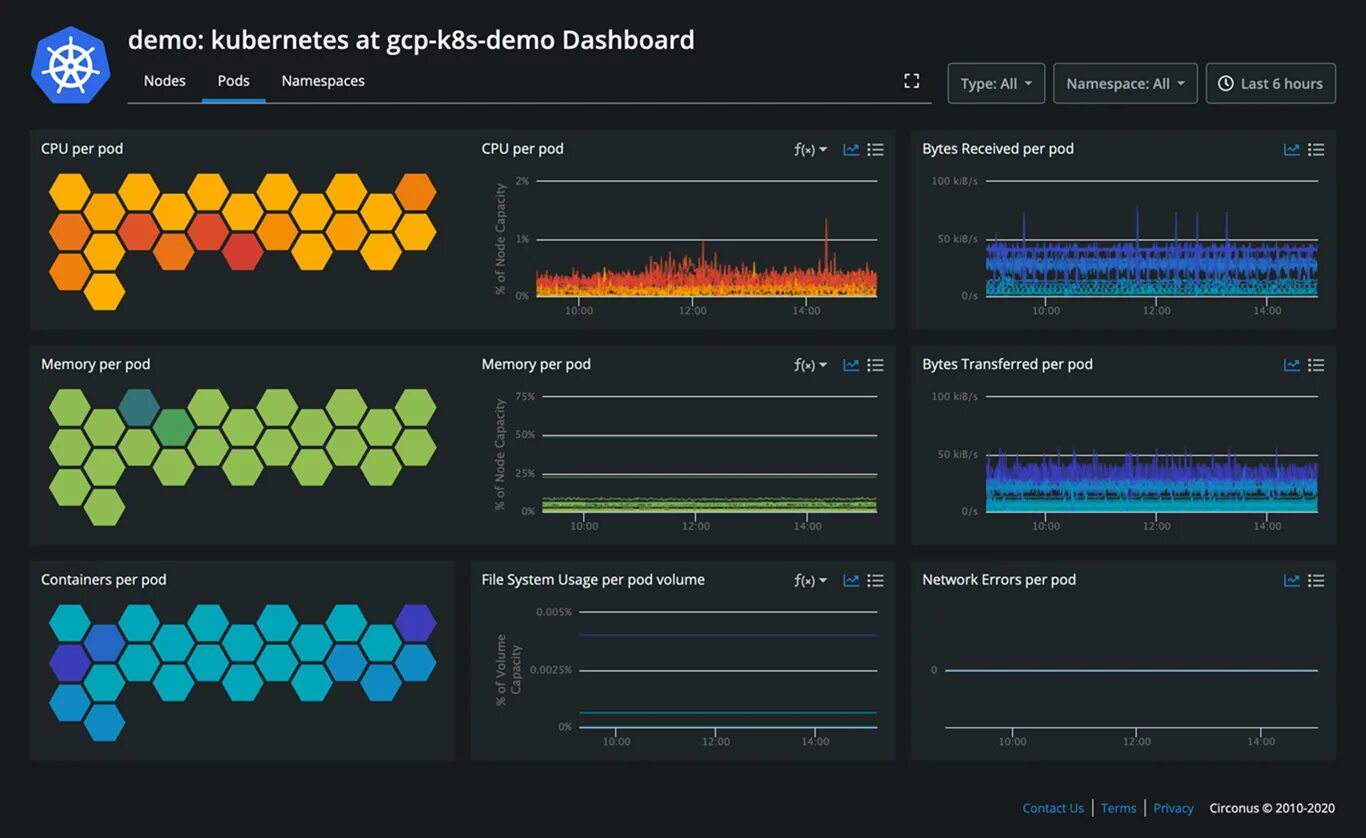Open the list view for Memory per pod chart
Viewport: 1366px width, 838px height.
(876, 365)
